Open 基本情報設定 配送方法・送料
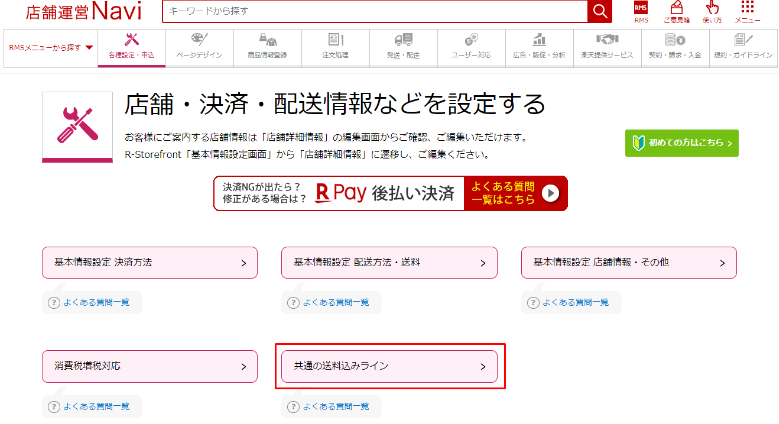 coord(389,262)
